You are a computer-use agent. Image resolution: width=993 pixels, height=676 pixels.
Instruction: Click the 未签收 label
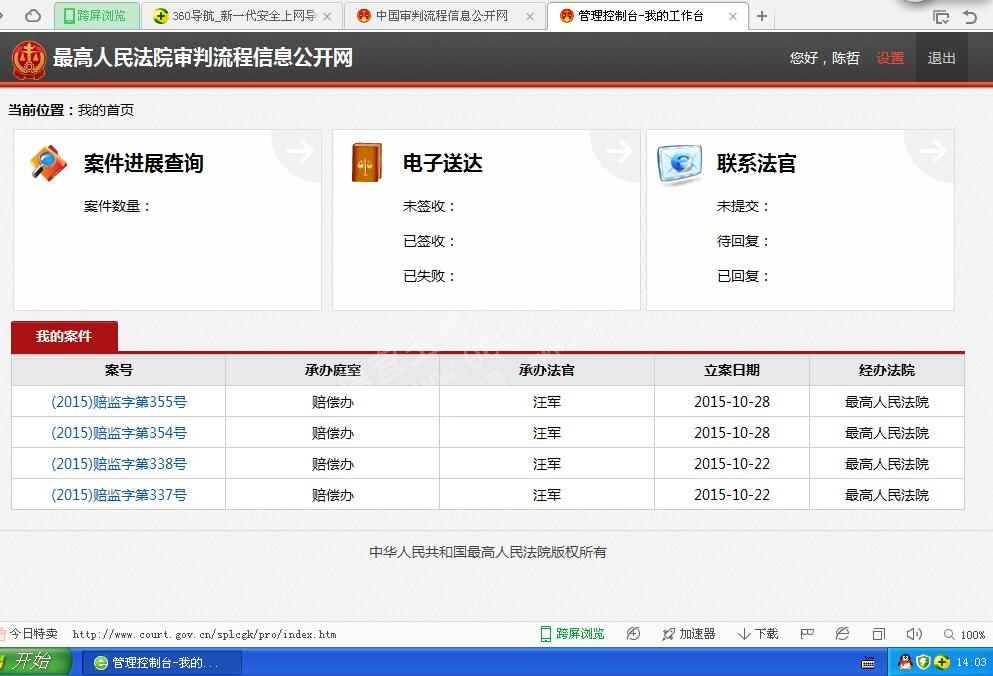pos(429,206)
